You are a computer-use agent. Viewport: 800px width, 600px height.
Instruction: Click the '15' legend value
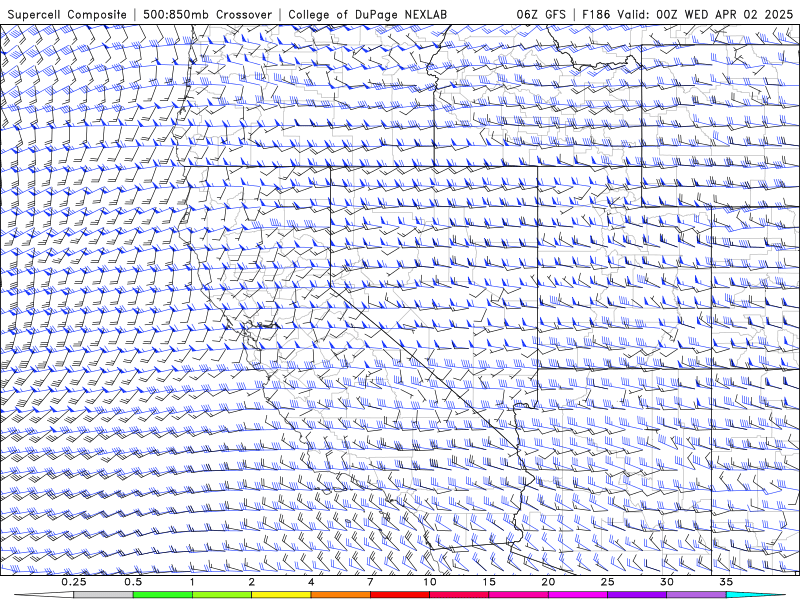(x=489, y=582)
